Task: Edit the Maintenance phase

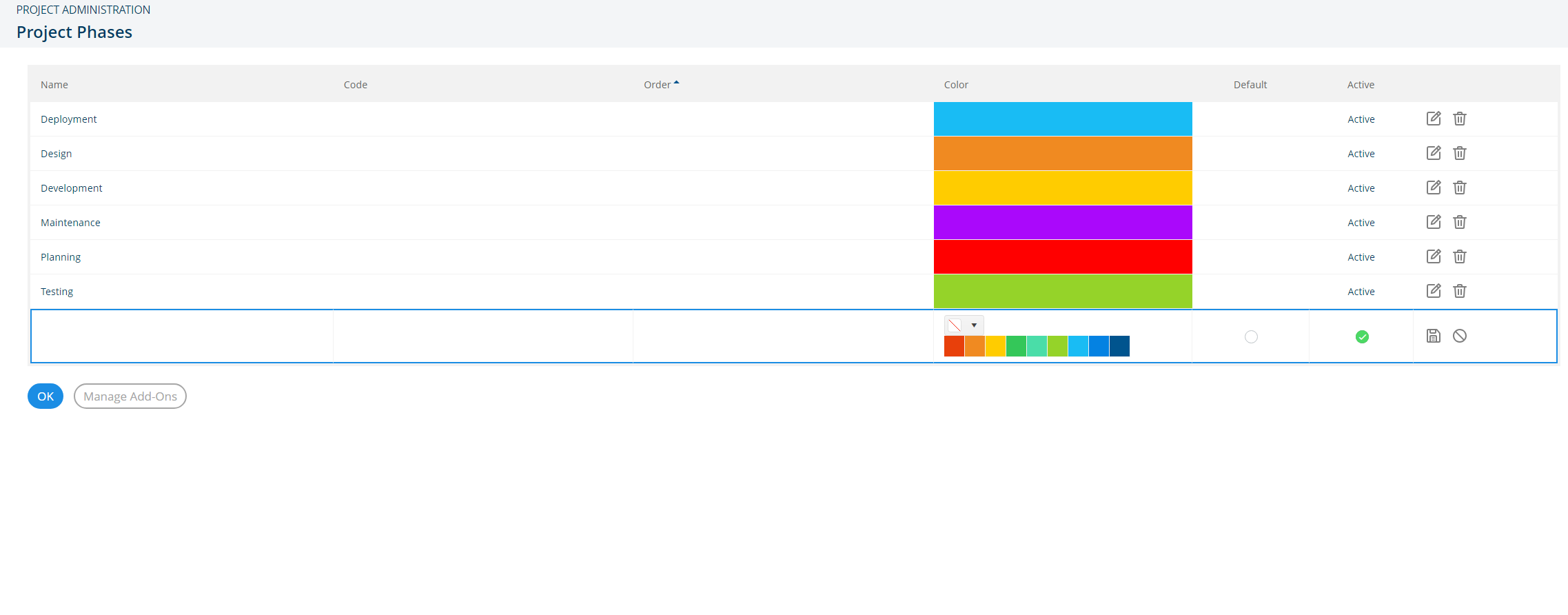Action: 1434,222
